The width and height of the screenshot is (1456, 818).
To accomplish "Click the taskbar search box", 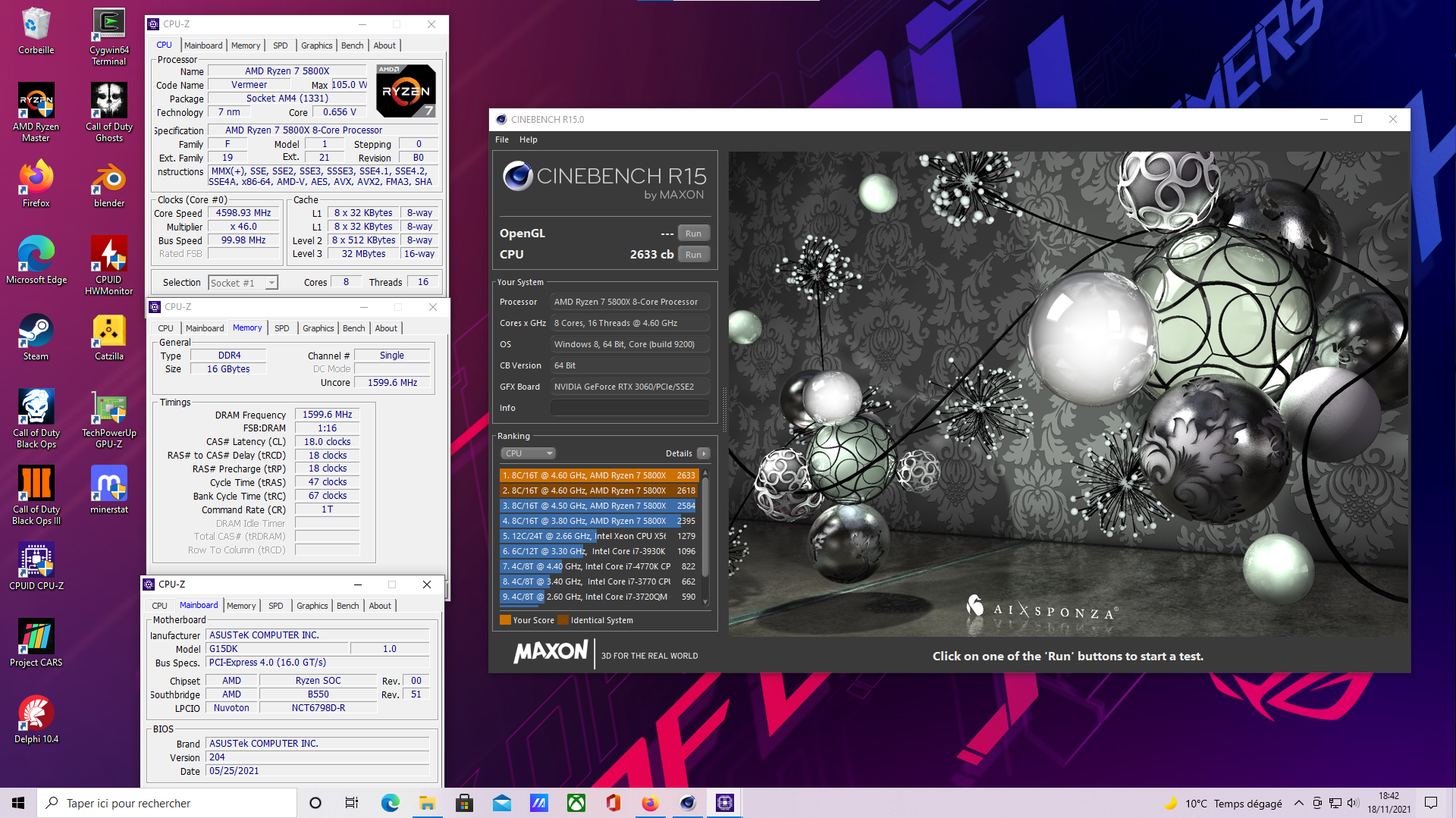I will click(x=167, y=803).
